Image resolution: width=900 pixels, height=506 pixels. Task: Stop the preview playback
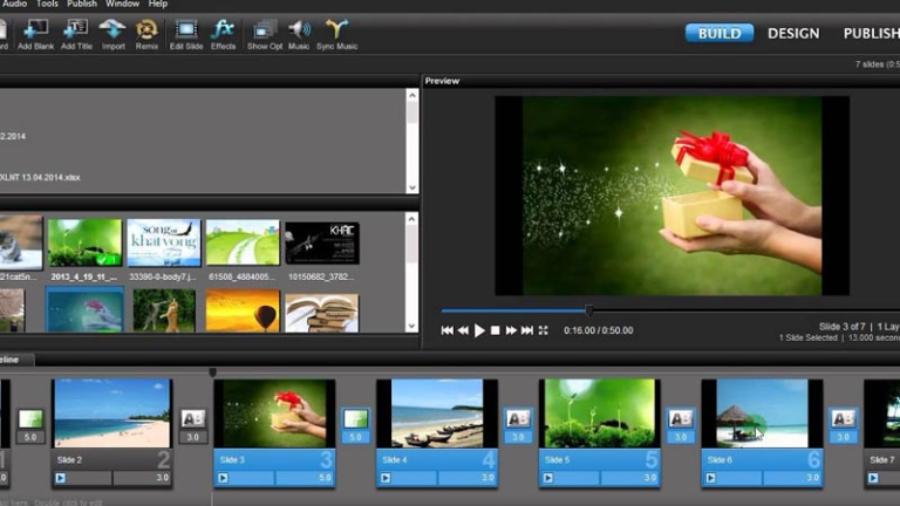(x=495, y=330)
